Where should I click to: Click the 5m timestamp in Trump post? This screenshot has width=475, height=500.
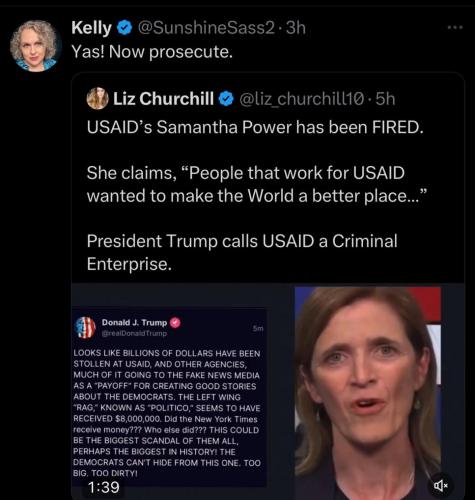point(258,328)
